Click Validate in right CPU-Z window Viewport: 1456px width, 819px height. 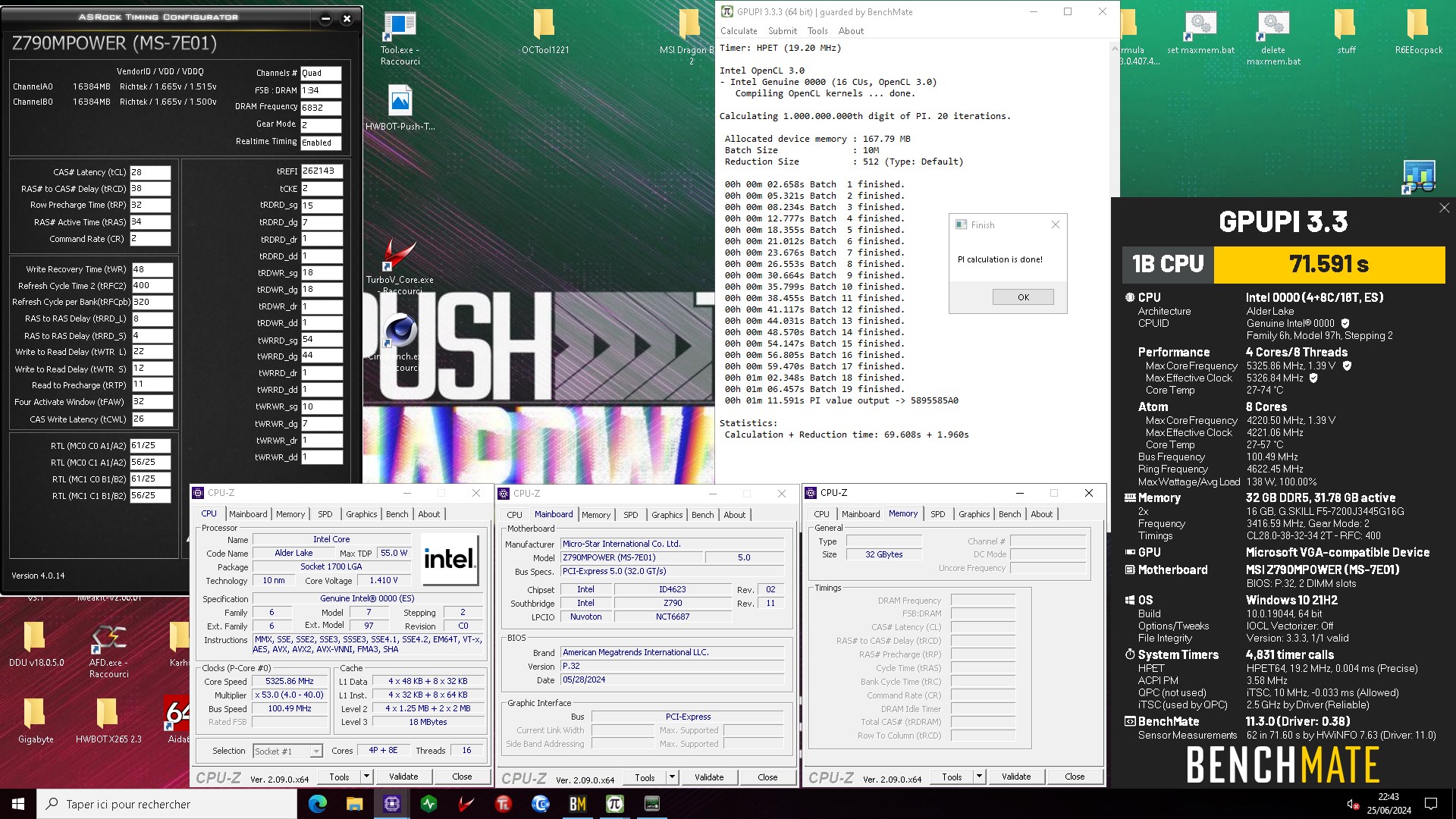(1016, 777)
